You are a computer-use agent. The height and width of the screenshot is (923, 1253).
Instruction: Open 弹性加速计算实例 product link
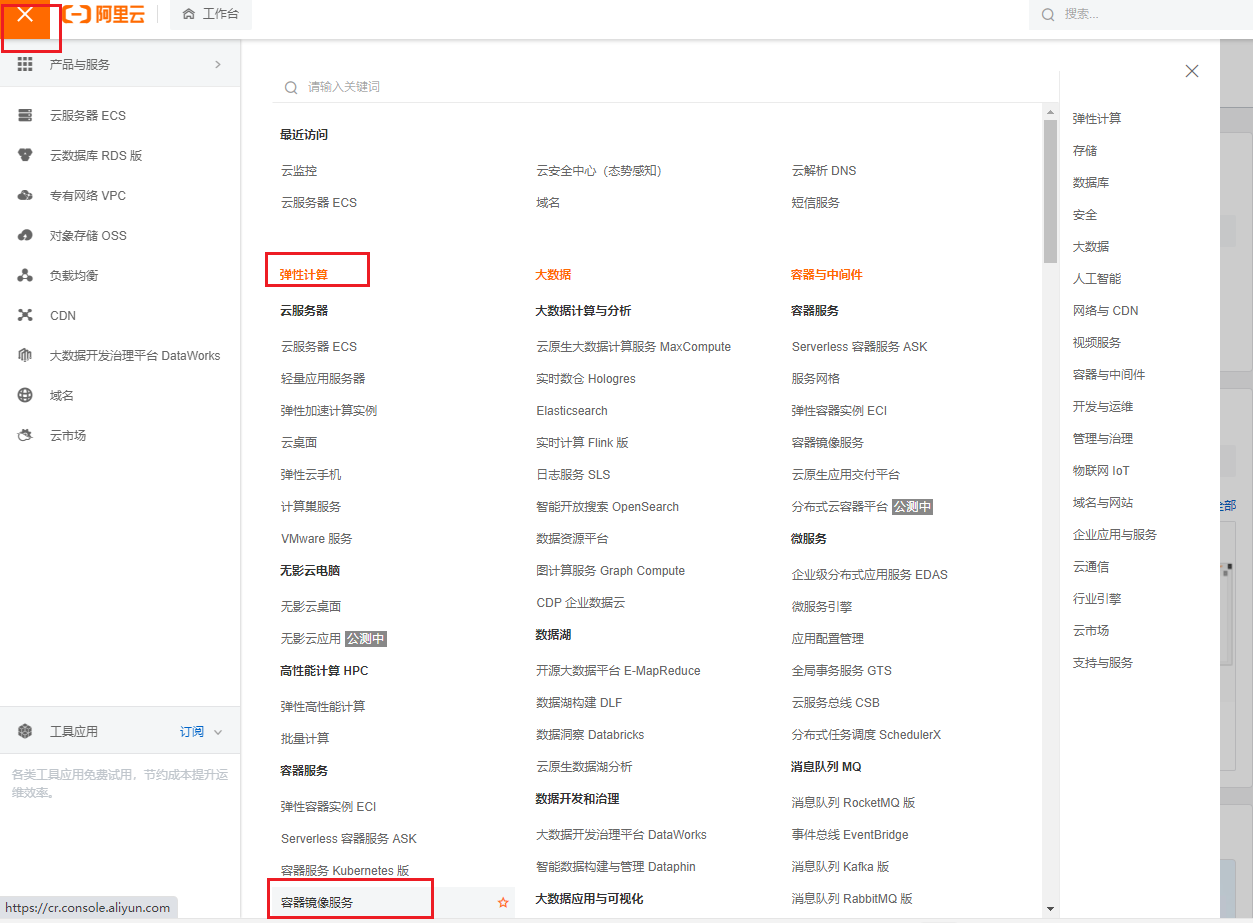click(329, 410)
